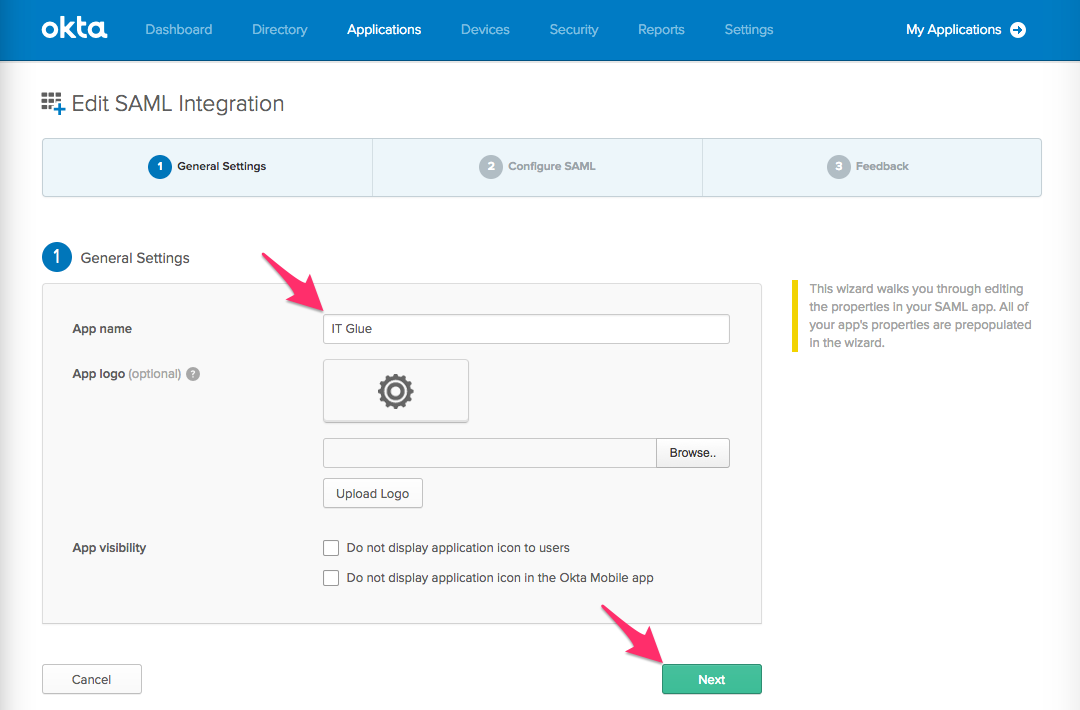
Task: Click the Okta logo
Action: [74, 29]
